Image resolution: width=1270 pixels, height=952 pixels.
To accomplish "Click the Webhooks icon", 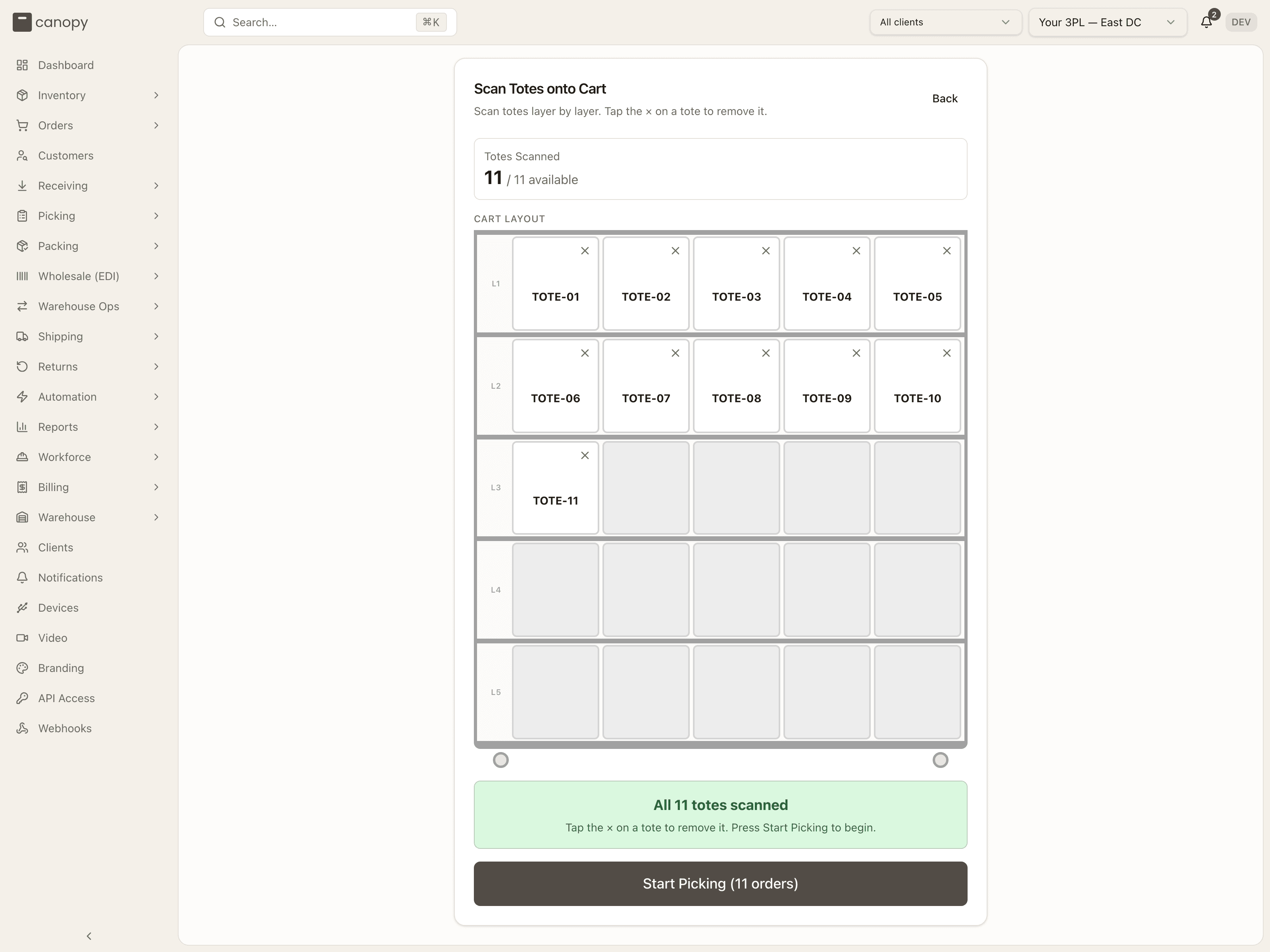I will [22, 728].
